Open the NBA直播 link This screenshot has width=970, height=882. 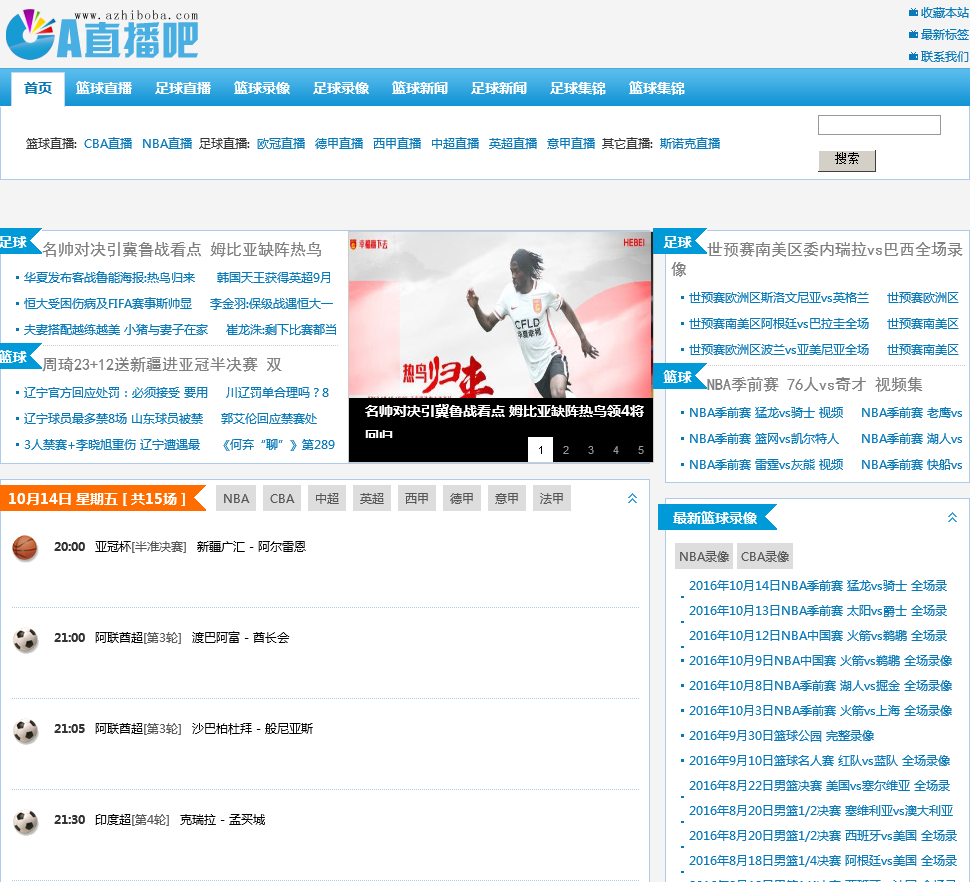pyautogui.click(x=167, y=143)
